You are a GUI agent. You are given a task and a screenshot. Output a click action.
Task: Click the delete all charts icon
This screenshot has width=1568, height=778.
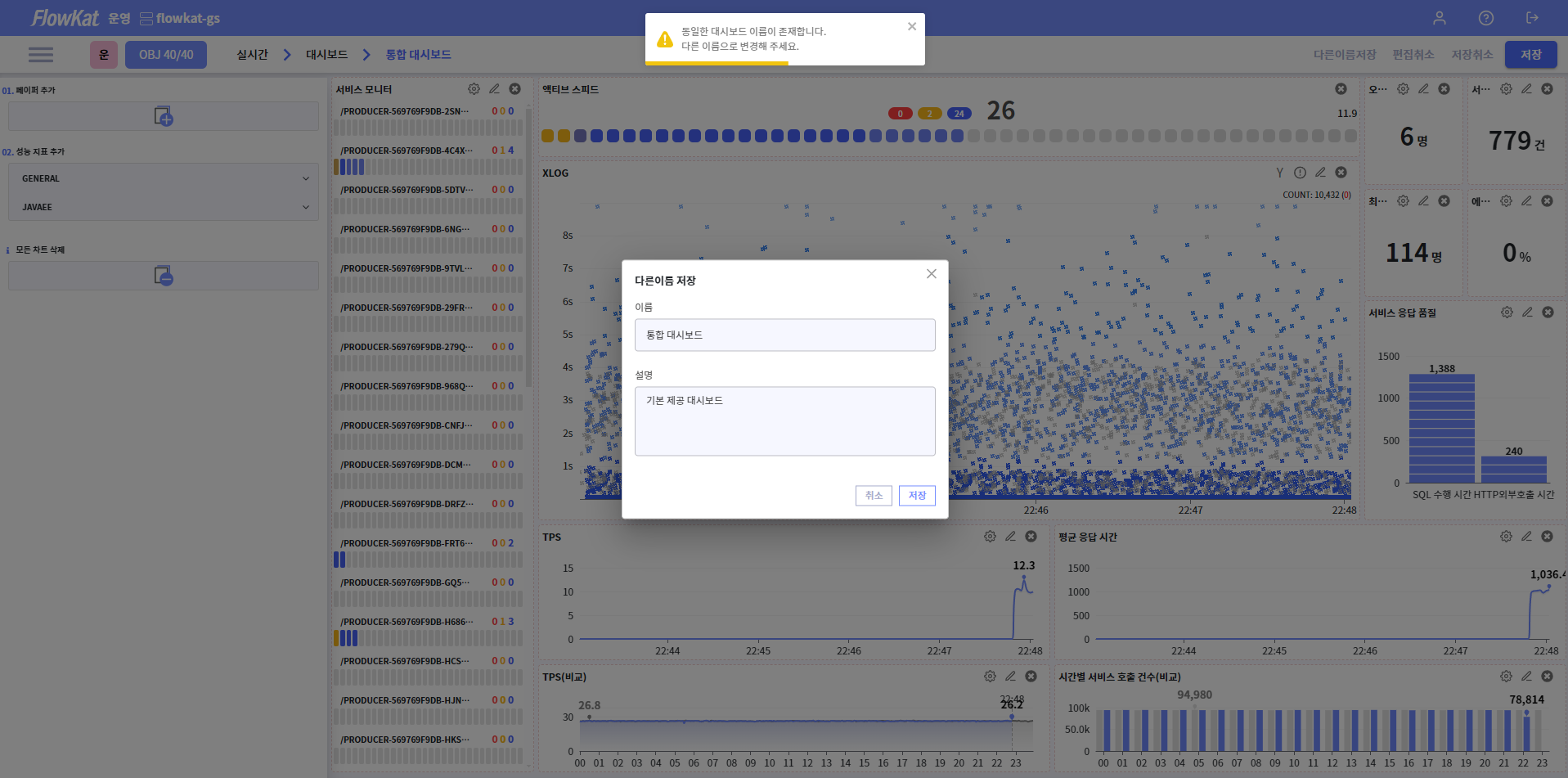coord(164,276)
